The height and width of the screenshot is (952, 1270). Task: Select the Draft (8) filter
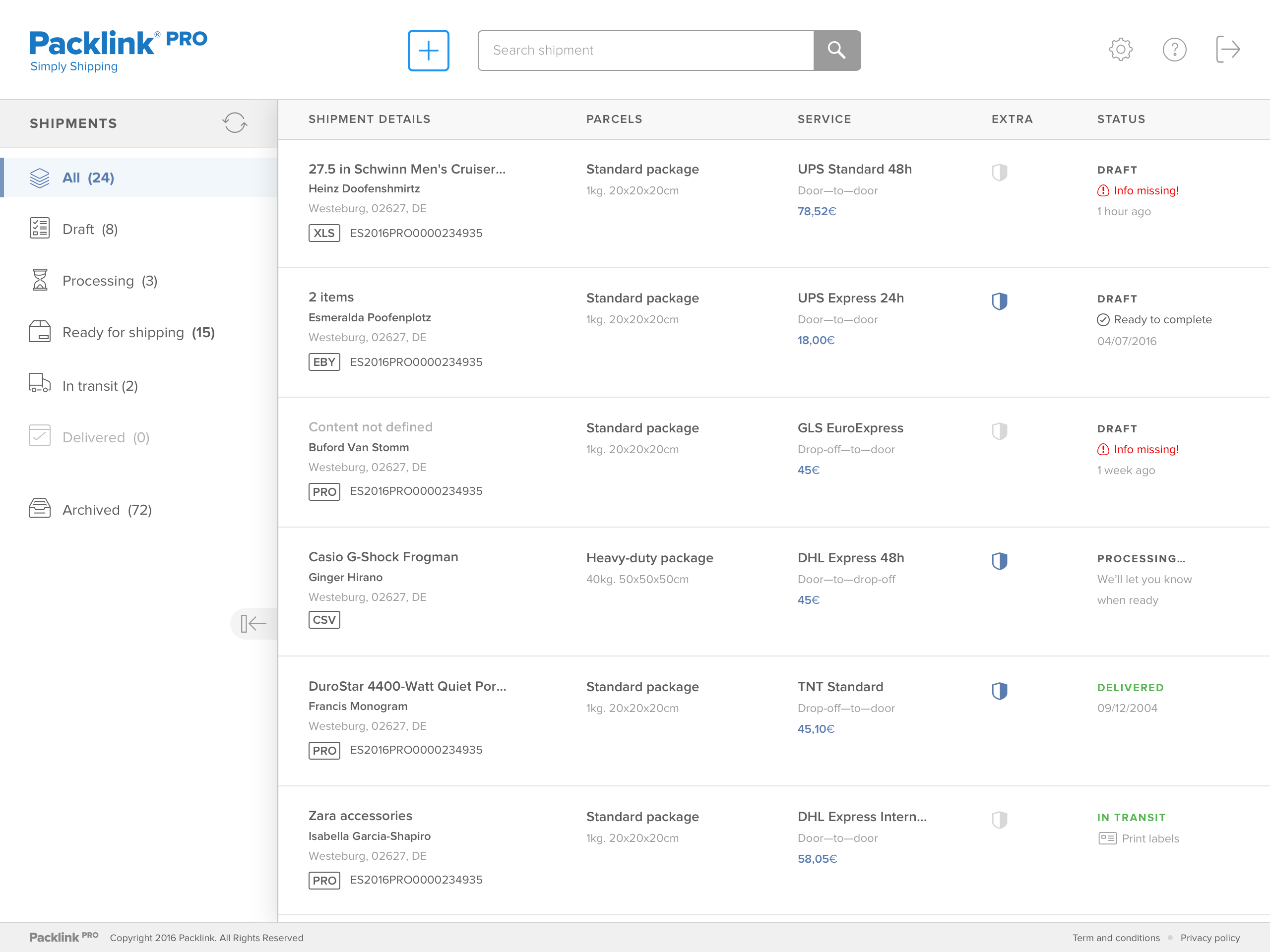[x=90, y=229]
